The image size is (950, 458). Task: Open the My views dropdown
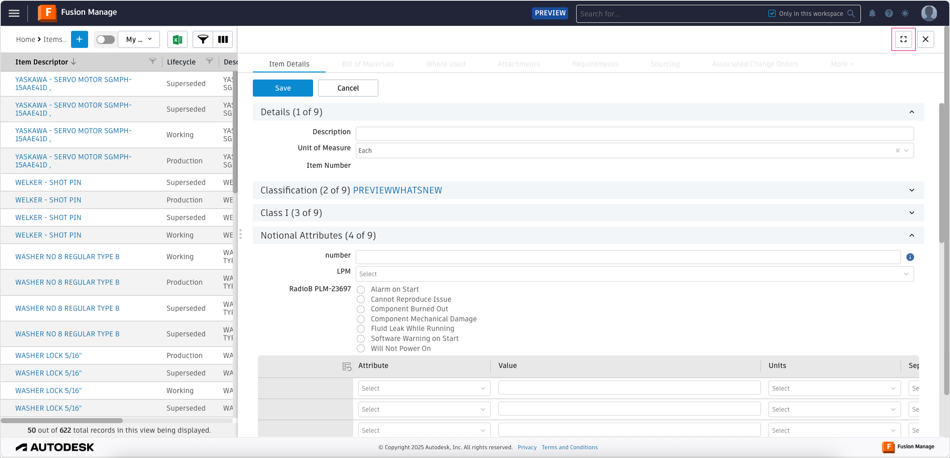[139, 39]
